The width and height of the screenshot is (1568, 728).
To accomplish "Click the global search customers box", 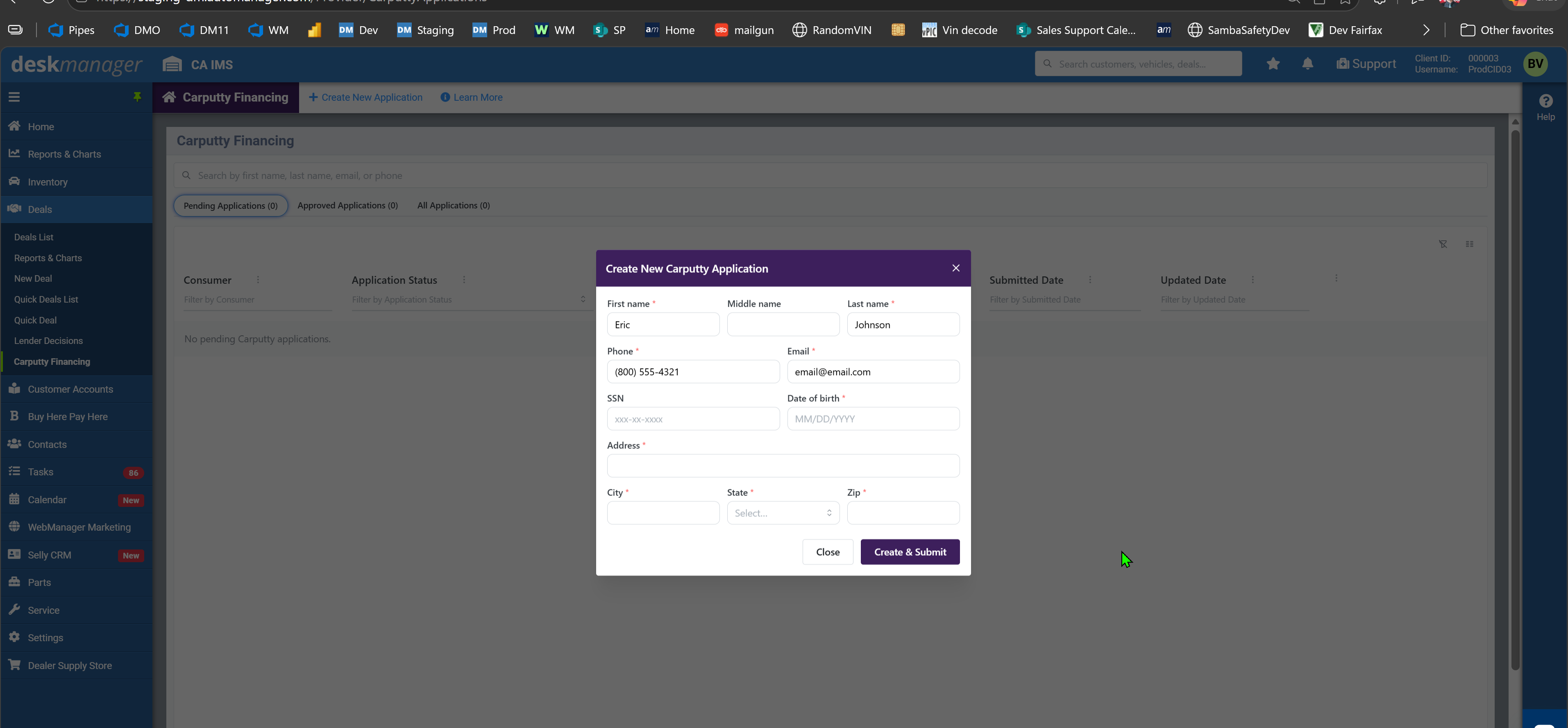I will (x=1138, y=64).
